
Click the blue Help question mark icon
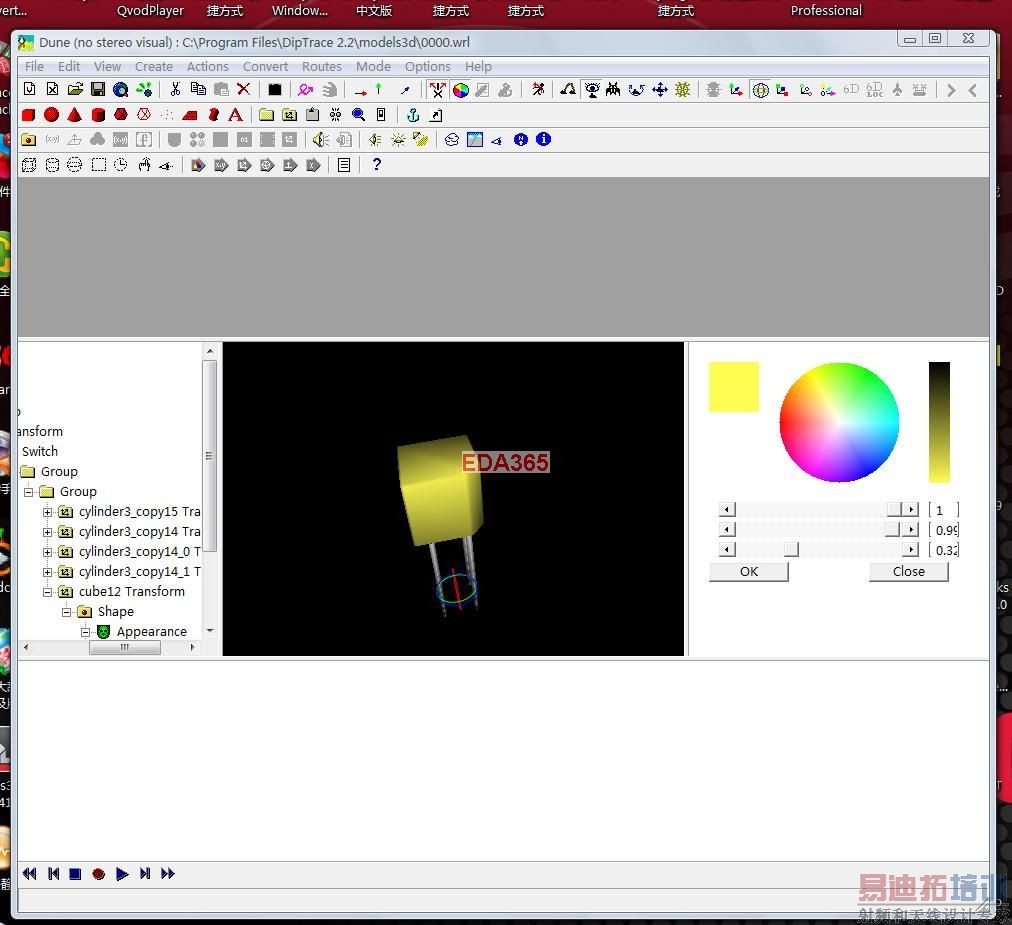click(x=376, y=165)
